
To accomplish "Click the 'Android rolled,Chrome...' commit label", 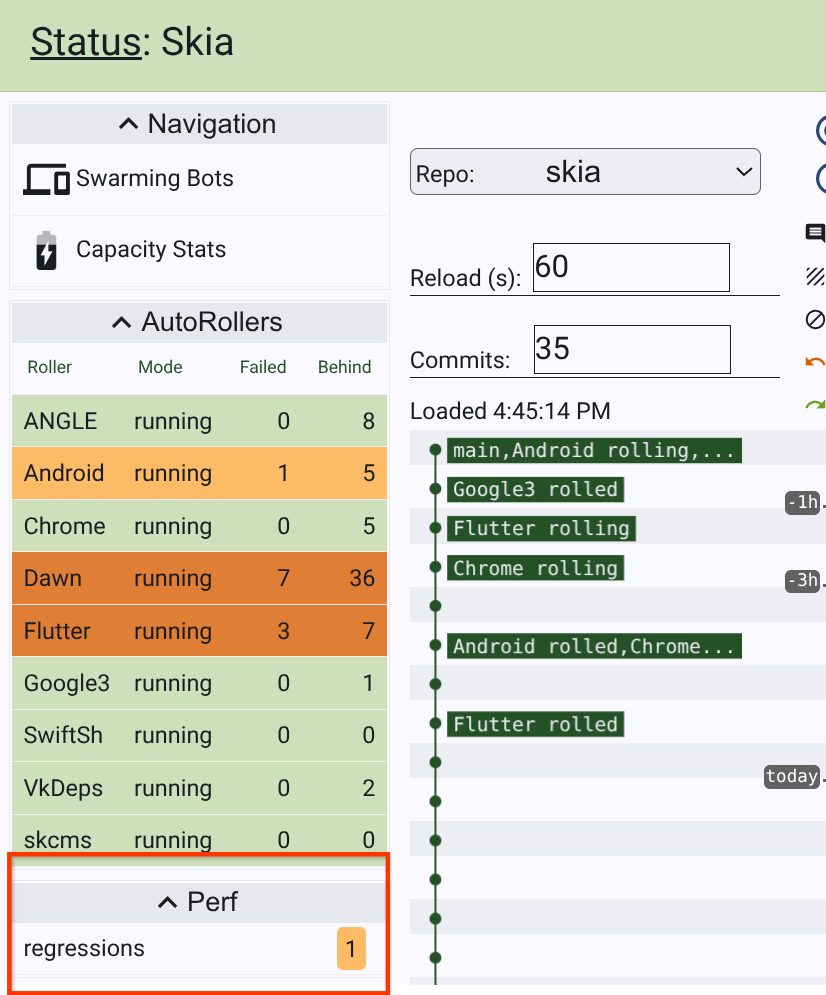I will point(594,646).
